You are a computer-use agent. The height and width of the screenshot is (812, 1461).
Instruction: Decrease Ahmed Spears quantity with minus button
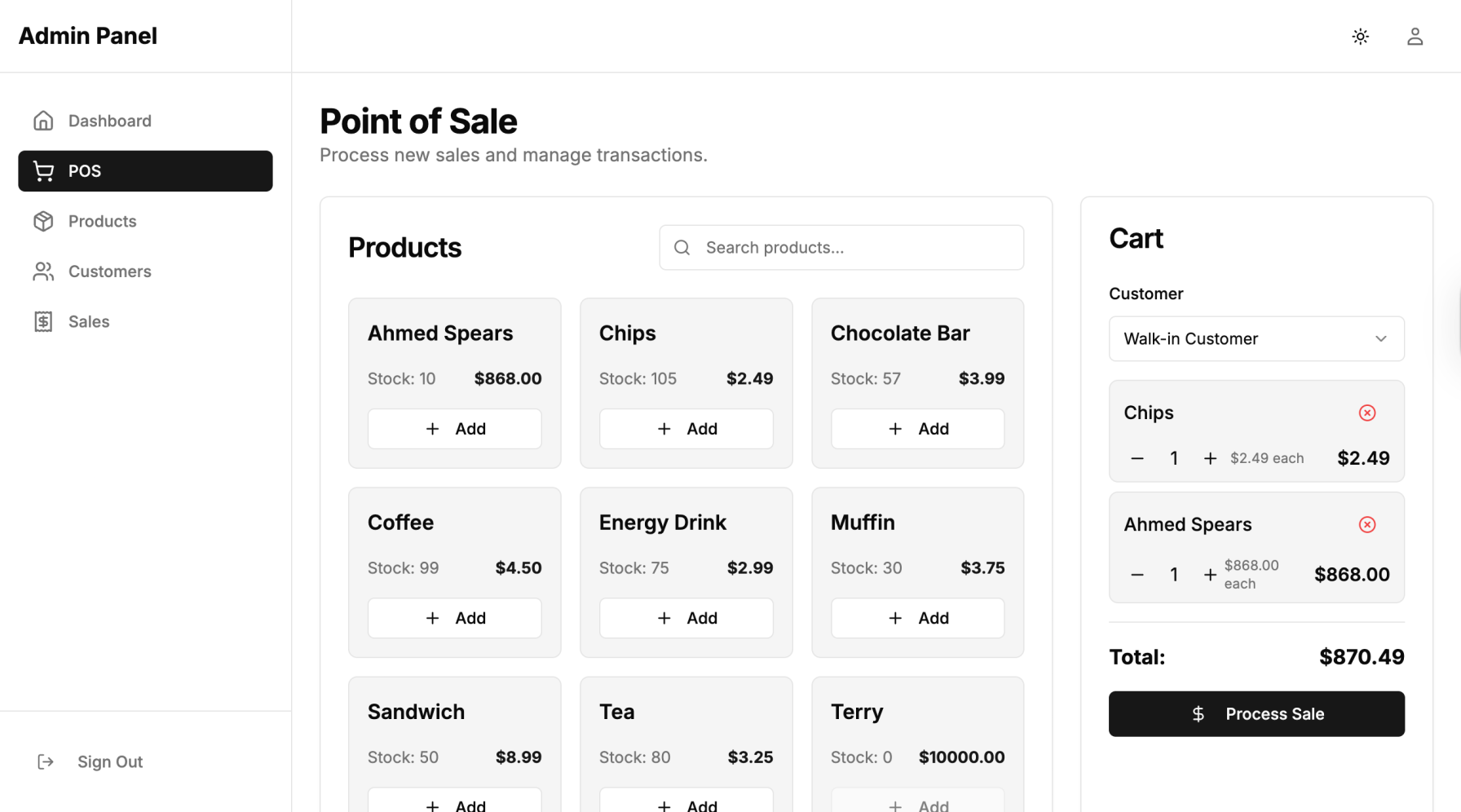point(1136,574)
